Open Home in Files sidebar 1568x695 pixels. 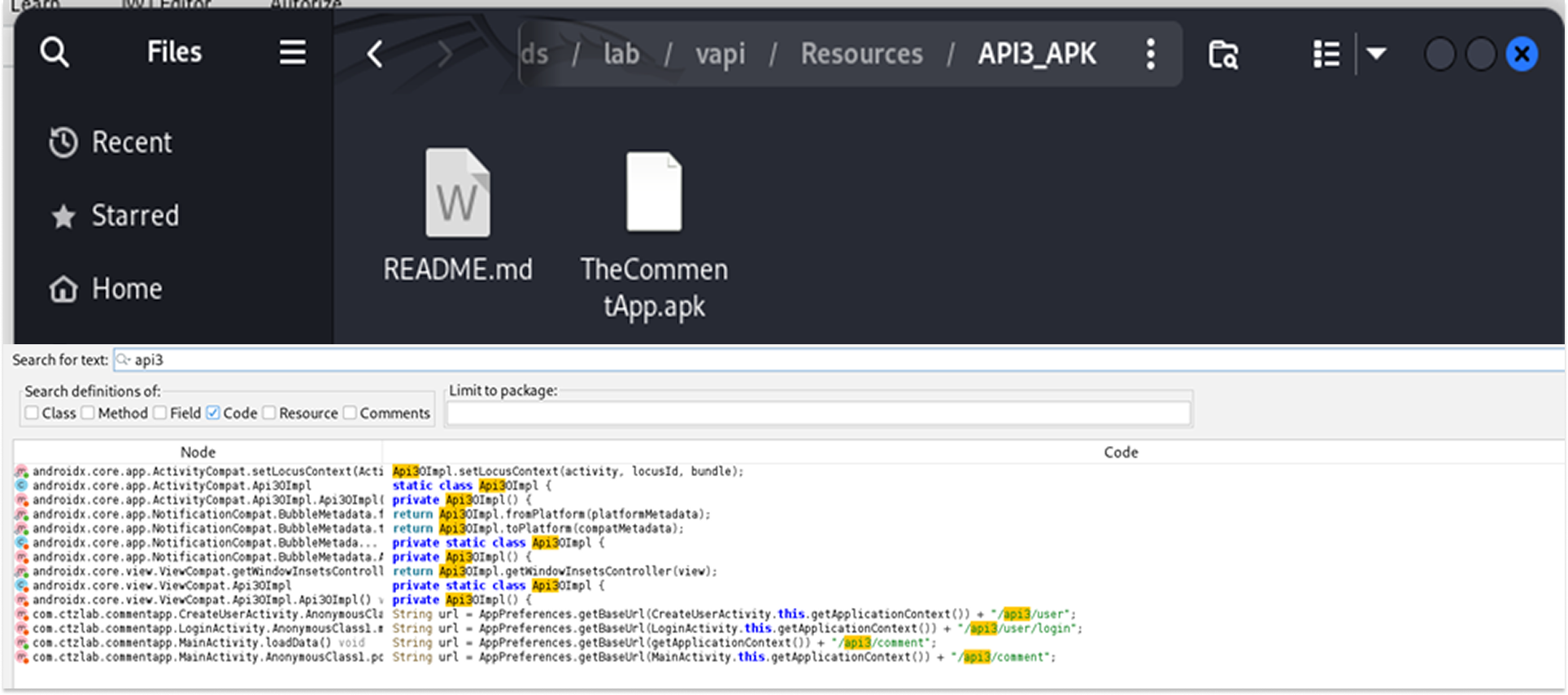tap(106, 289)
